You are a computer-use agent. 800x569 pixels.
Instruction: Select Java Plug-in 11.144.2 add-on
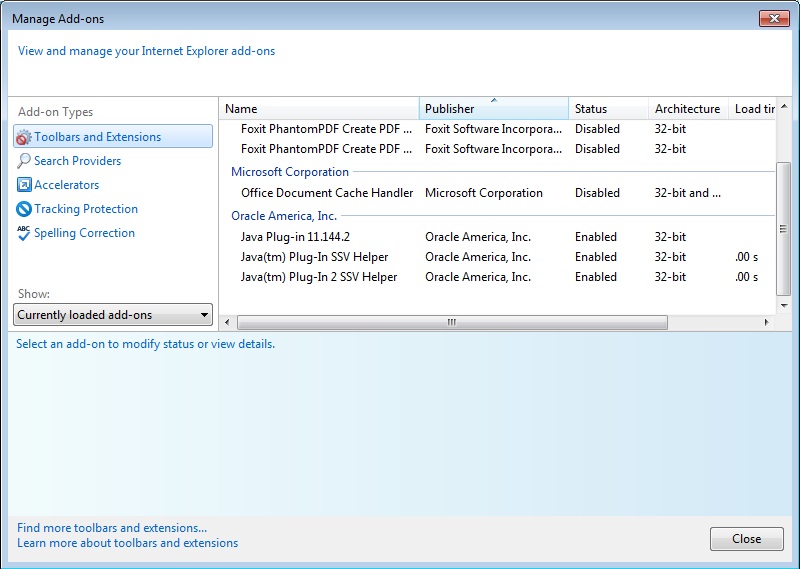(x=295, y=237)
